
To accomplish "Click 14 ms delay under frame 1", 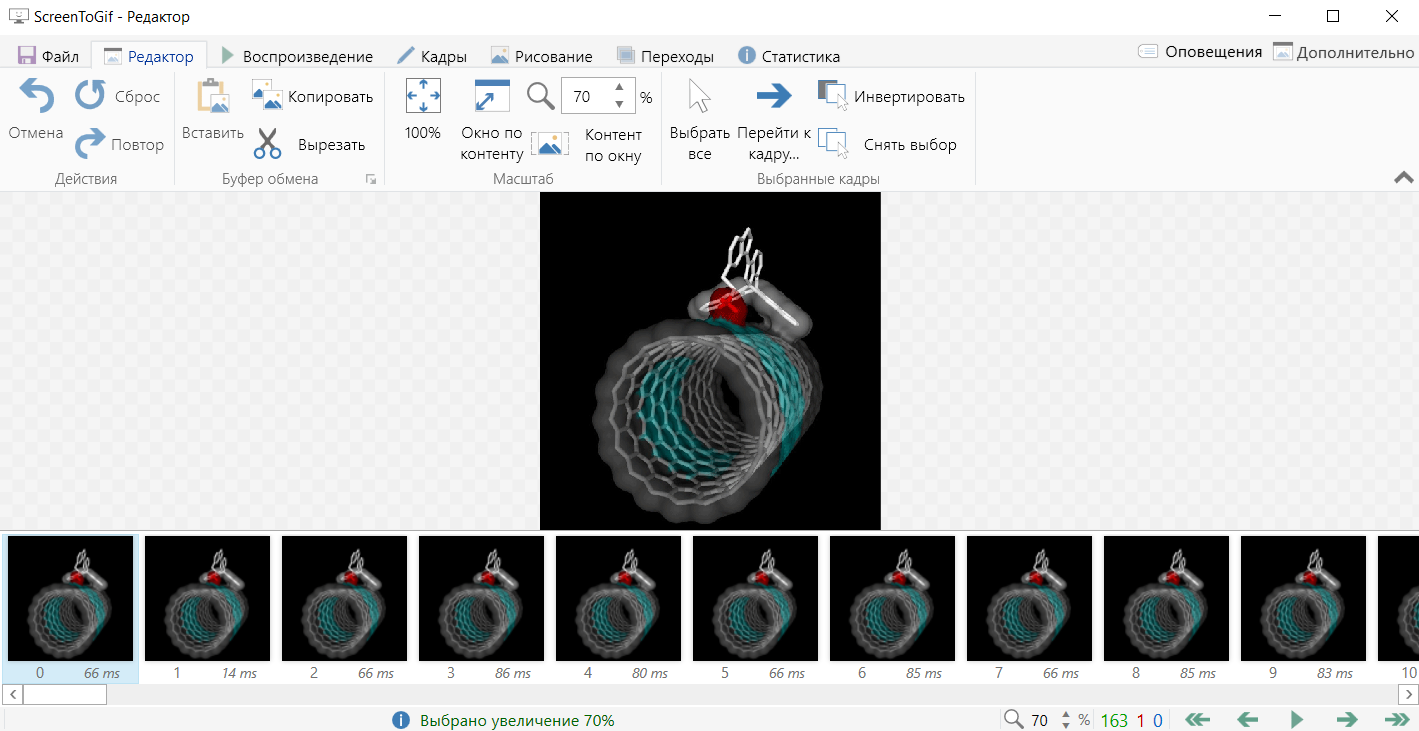I will pyautogui.click(x=239, y=673).
